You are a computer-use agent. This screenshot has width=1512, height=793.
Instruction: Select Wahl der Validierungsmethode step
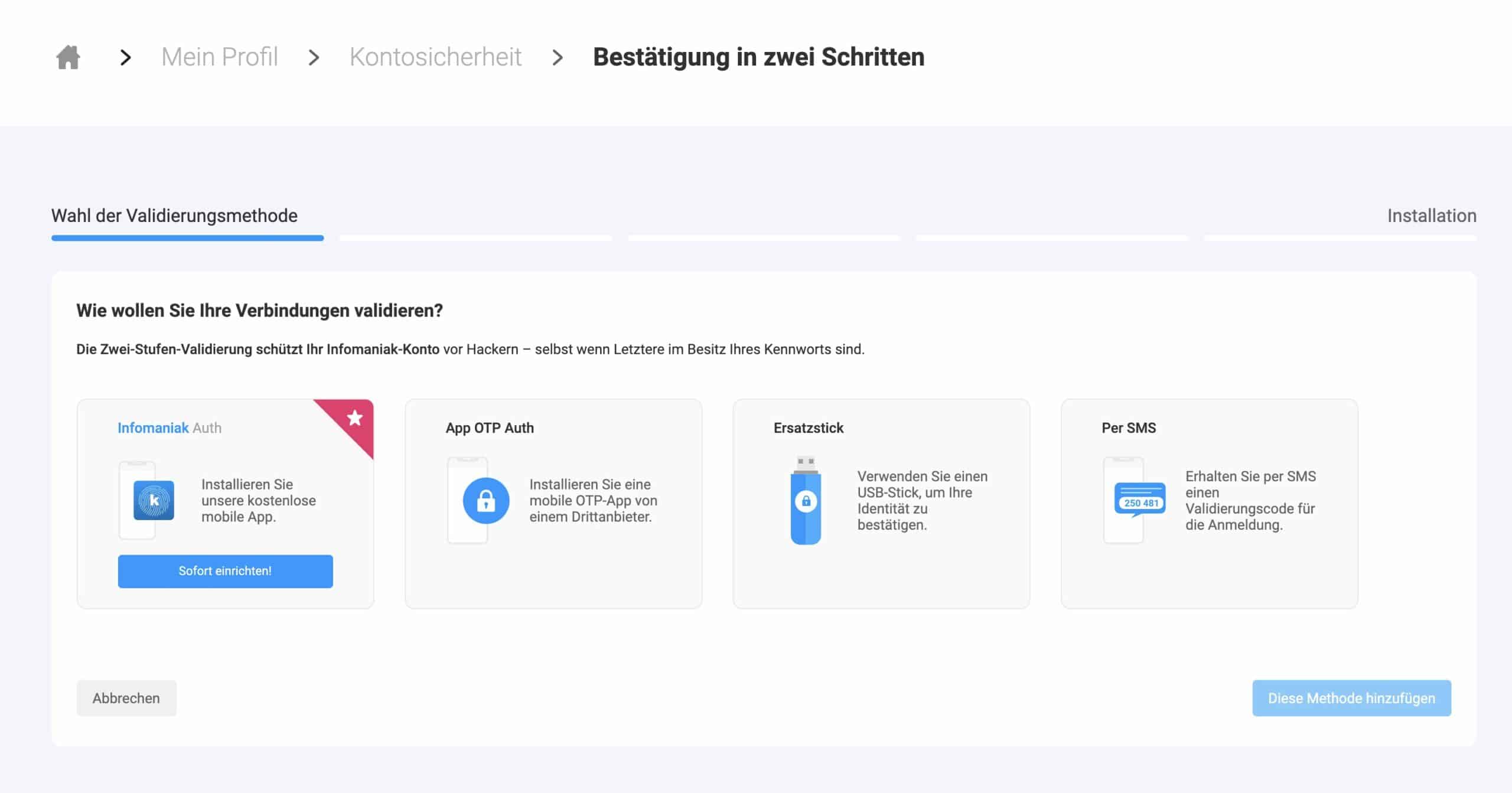tap(174, 216)
